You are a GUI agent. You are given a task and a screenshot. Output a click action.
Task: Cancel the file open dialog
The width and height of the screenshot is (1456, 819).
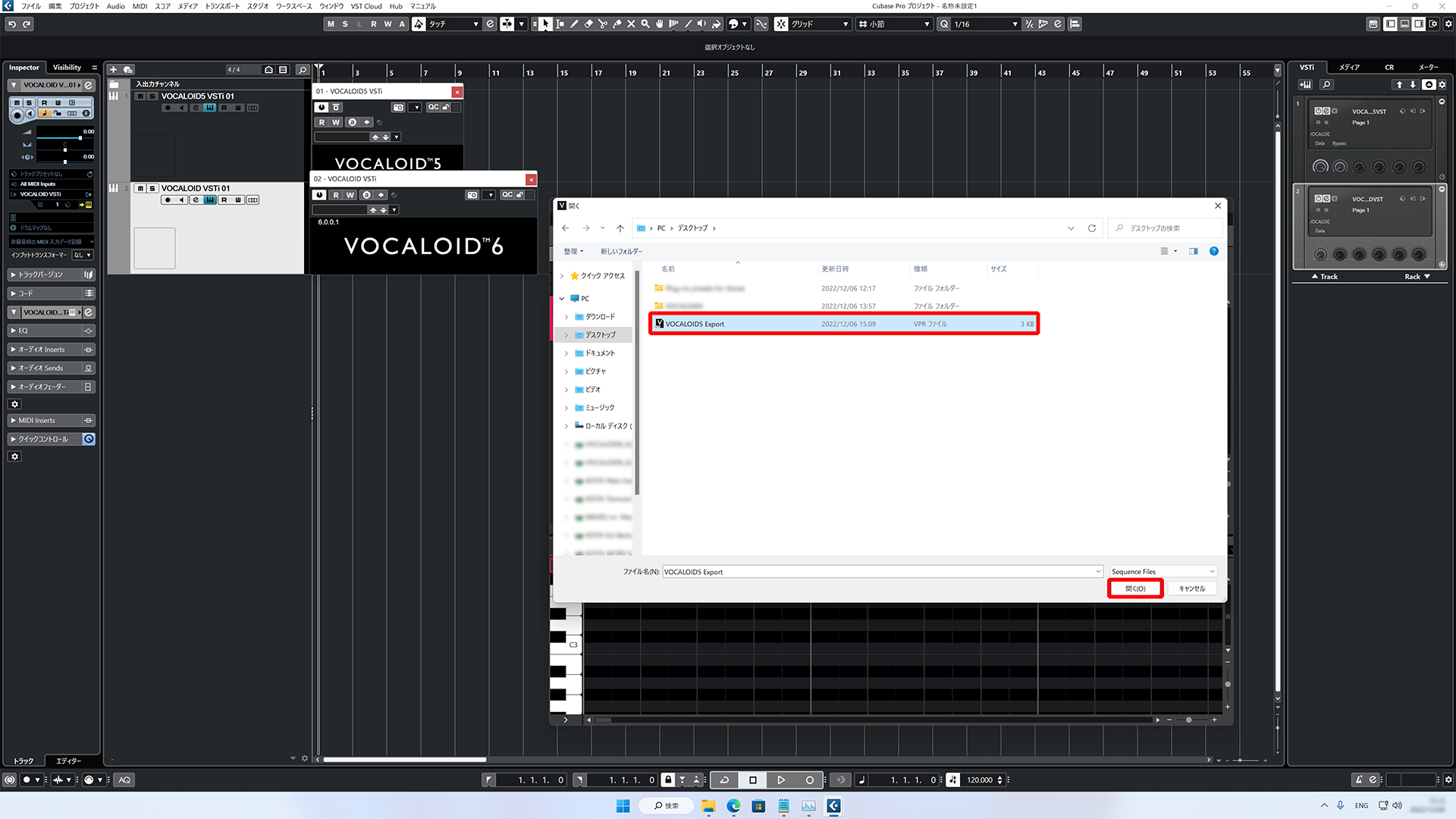pos(1191,588)
